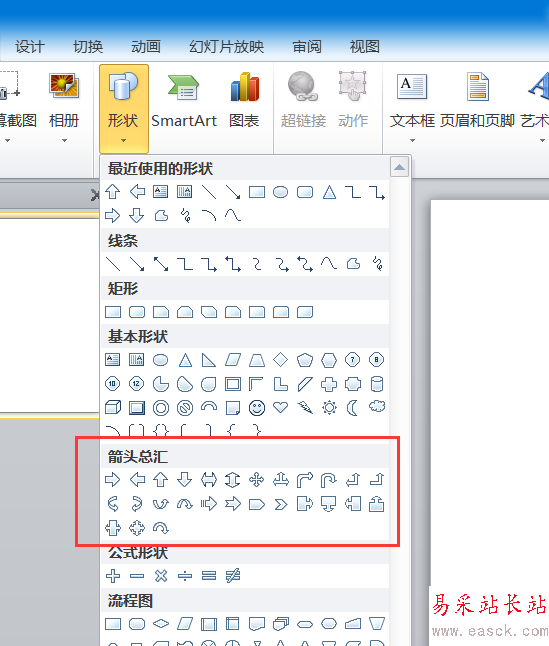Click the 超链接 hyperlink button
The height and width of the screenshot is (646, 549).
(x=303, y=101)
